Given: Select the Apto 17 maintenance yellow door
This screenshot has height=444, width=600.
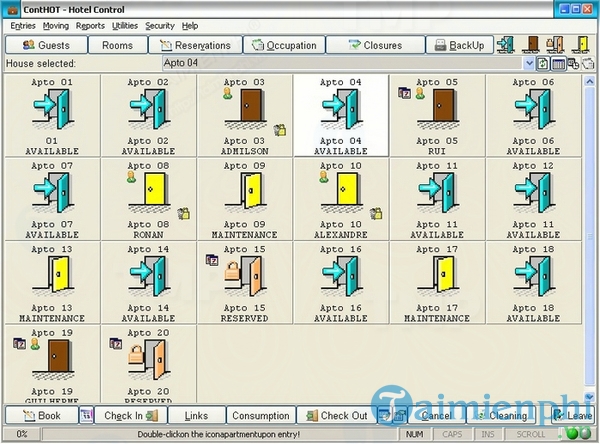Looking at the screenshot, I should [x=439, y=276].
